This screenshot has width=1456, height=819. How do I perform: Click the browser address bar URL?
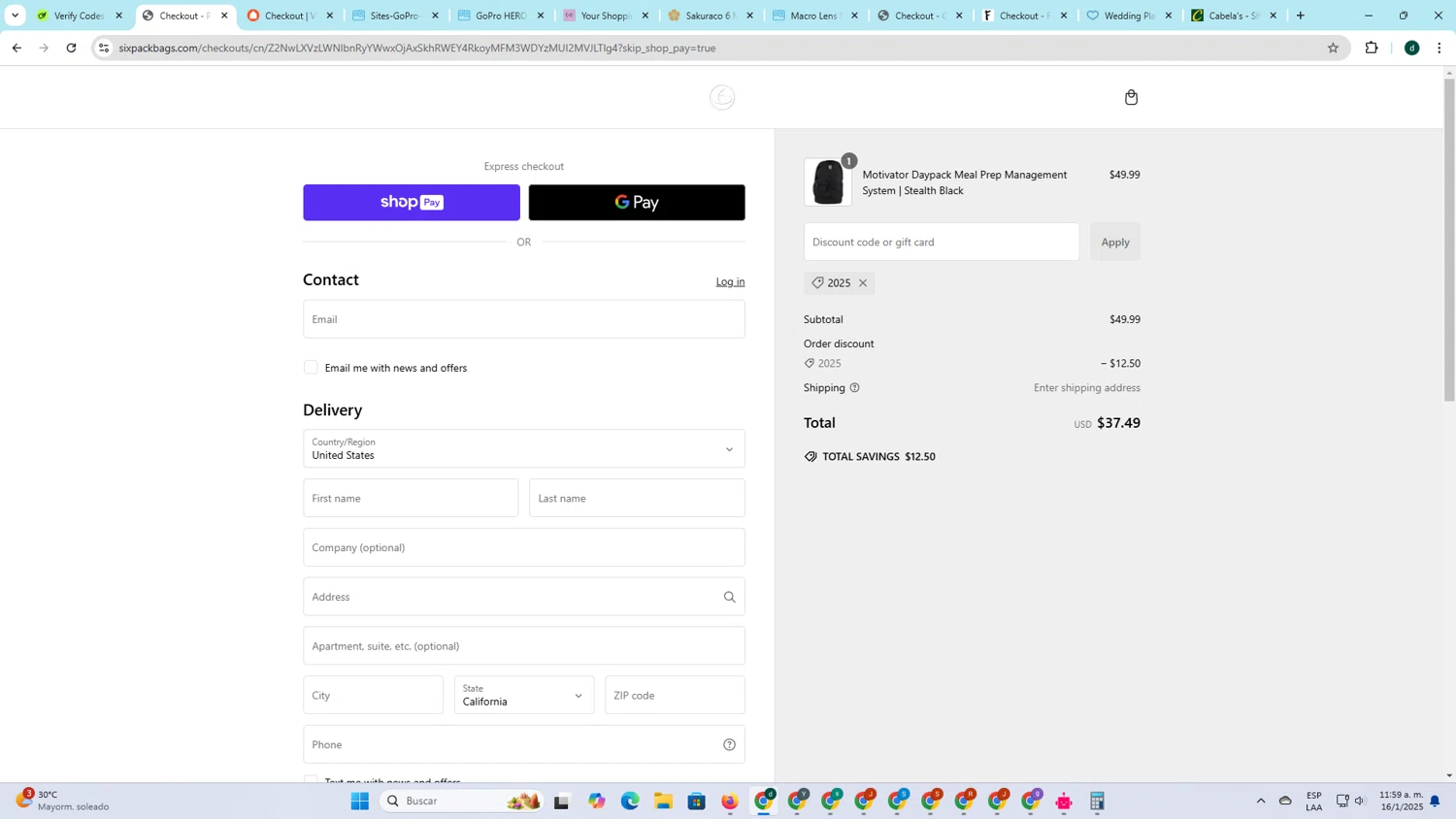click(x=417, y=48)
